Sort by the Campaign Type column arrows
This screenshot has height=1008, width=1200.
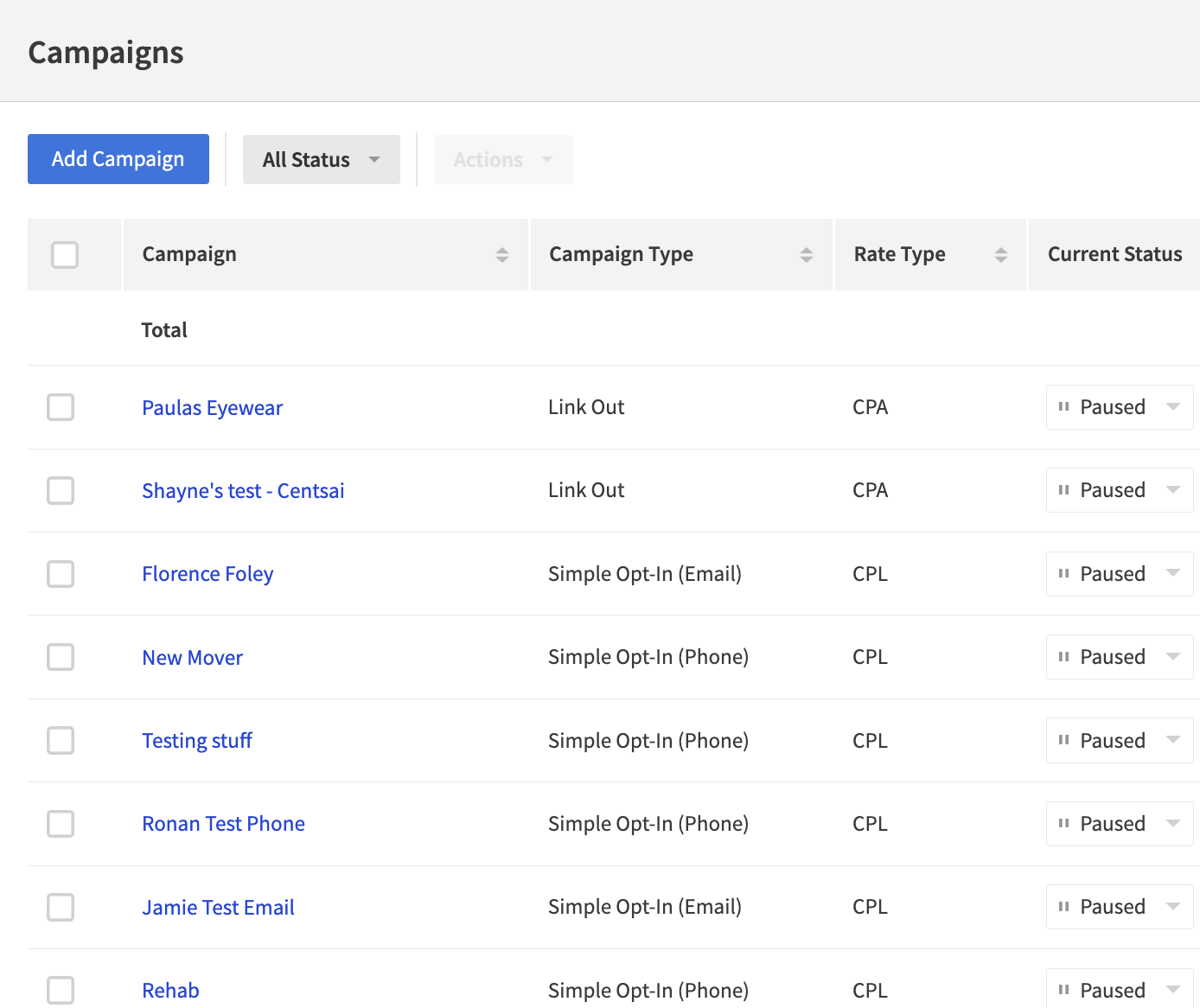pyautogui.click(x=807, y=254)
